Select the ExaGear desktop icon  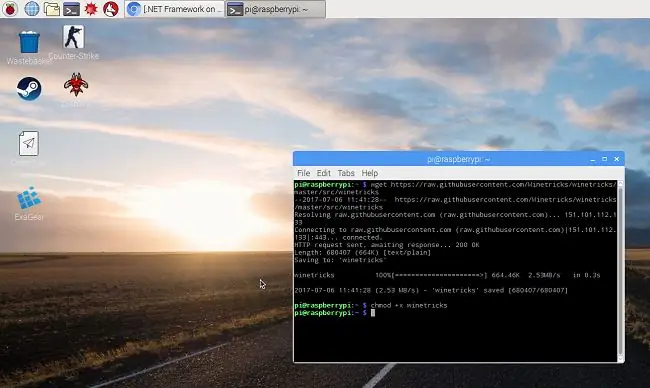click(x=29, y=204)
